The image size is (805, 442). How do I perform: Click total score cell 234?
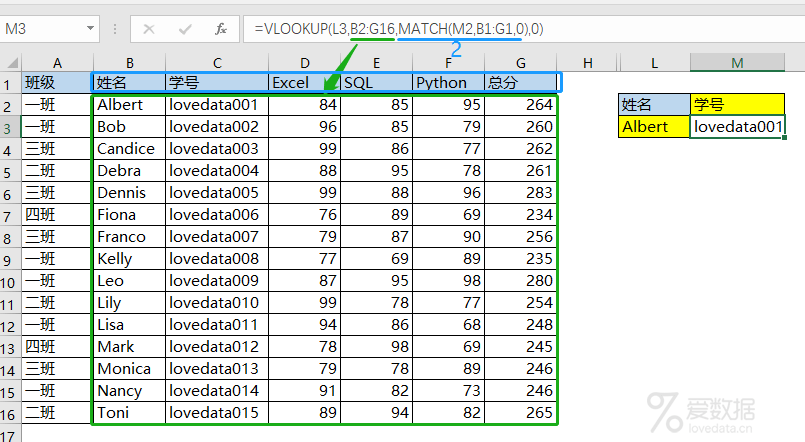521,215
